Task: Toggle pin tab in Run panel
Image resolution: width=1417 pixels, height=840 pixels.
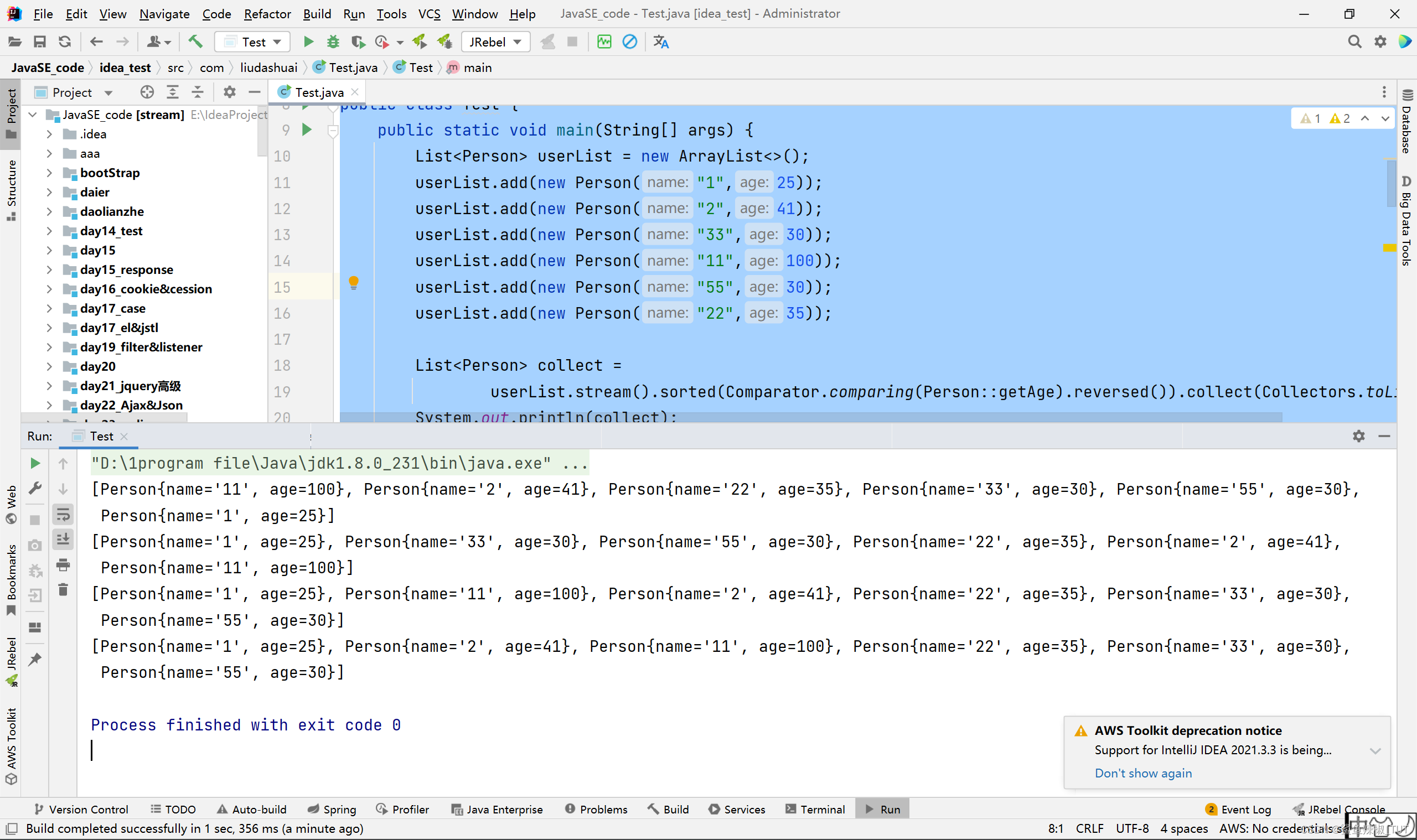Action: click(x=35, y=659)
